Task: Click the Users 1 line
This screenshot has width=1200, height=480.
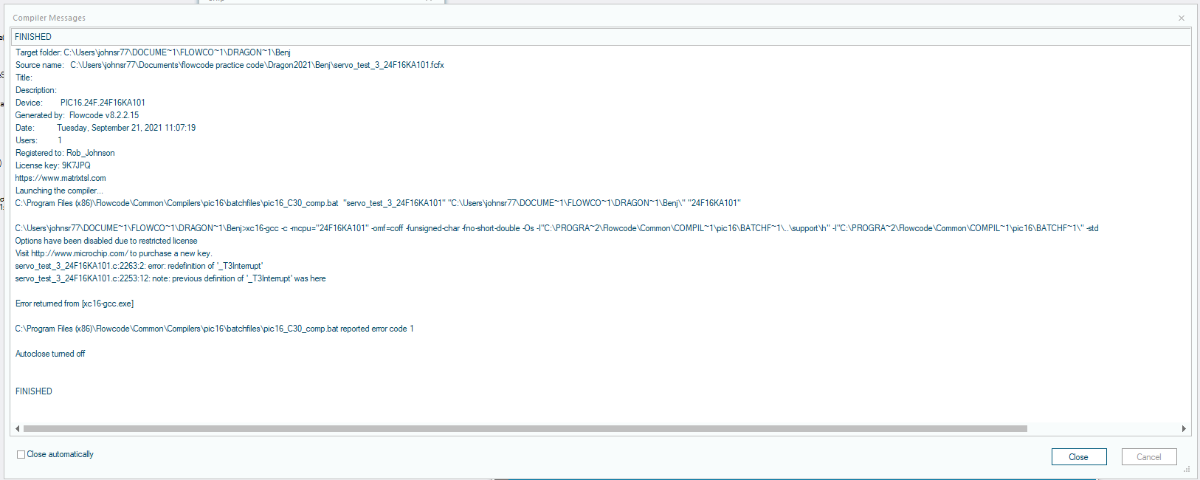Action: tap(38, 140)
